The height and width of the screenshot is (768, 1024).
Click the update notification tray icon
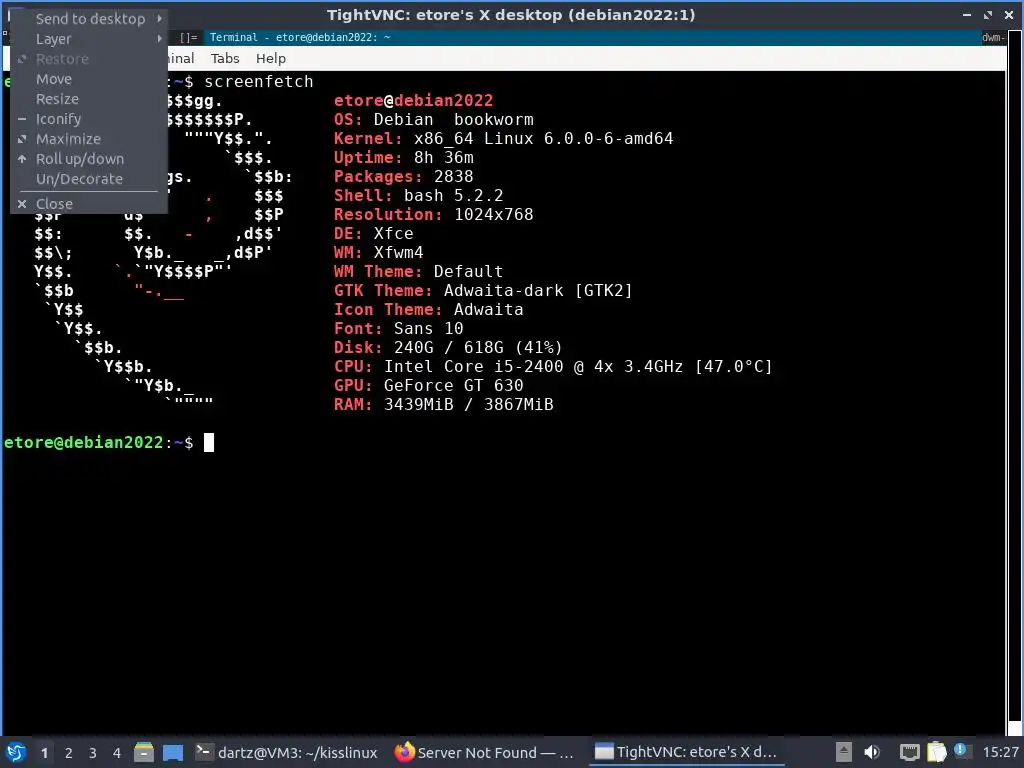961,750
